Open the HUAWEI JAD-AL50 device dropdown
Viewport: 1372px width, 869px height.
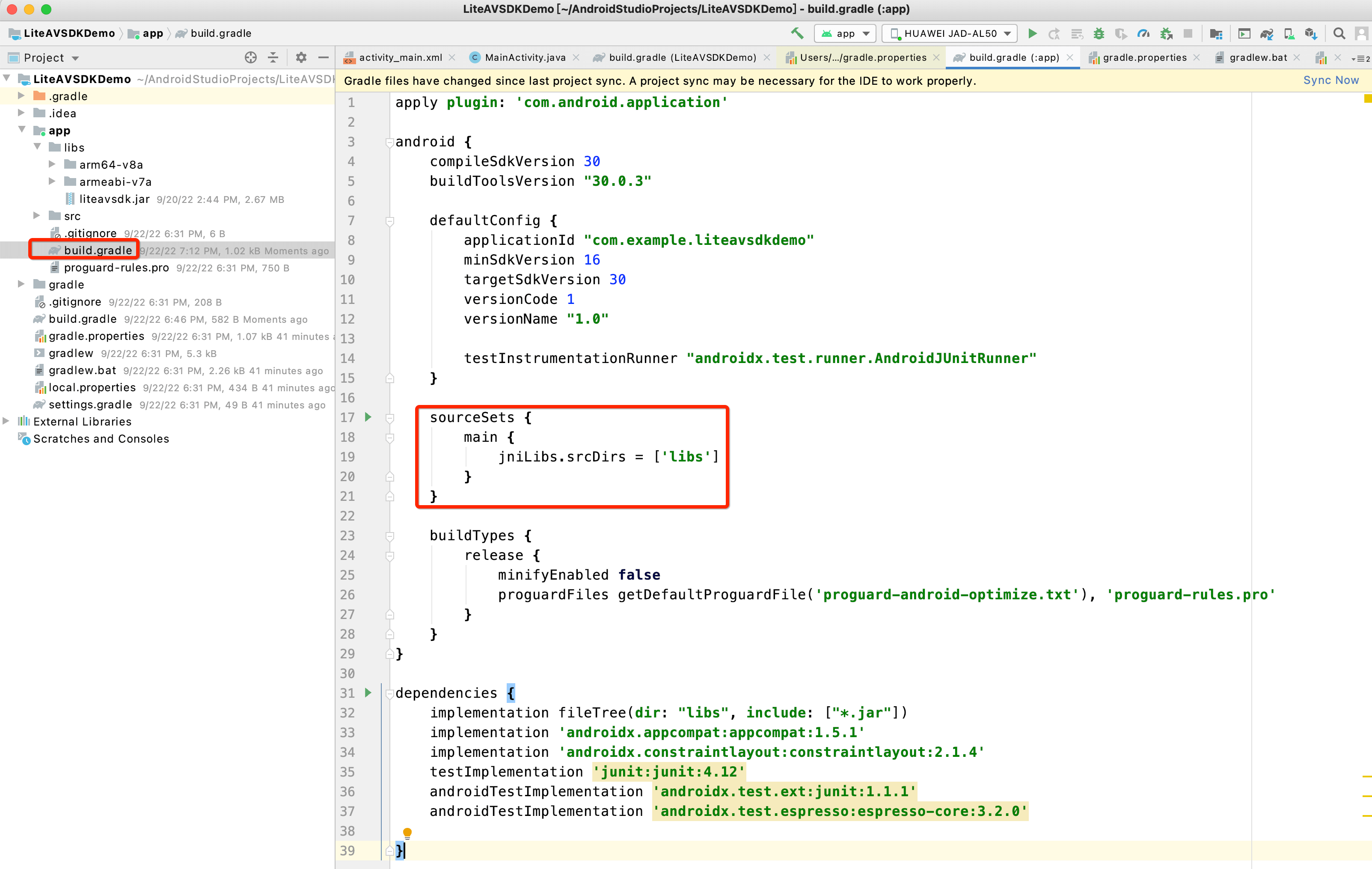point(950,34)
